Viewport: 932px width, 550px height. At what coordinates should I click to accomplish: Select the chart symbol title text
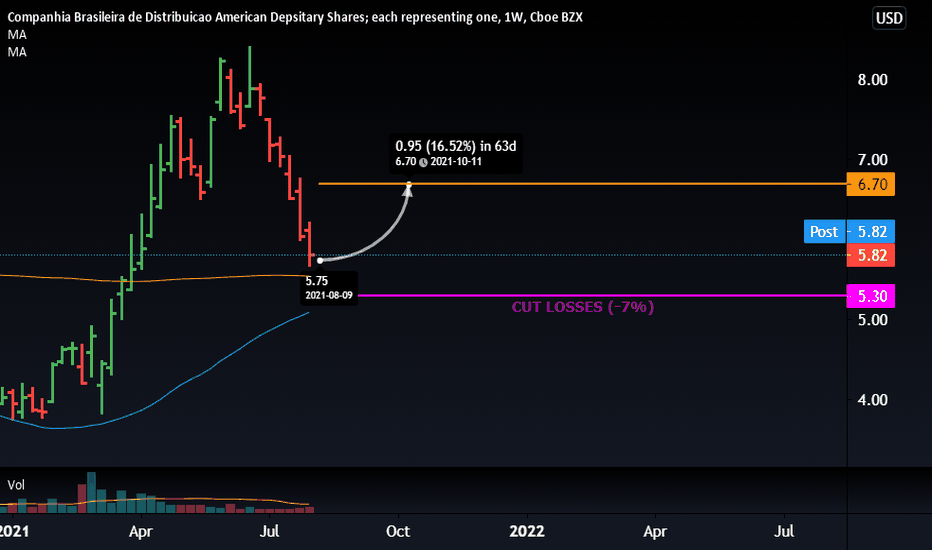tap(295, 17)
